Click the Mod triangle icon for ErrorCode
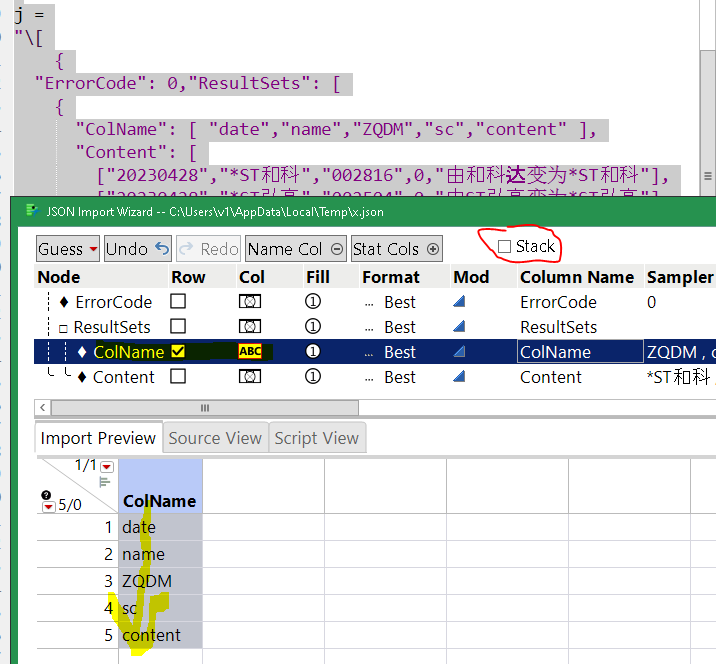Image resolution: width=716 pixels, height=664 pixels. coord(459,301)
